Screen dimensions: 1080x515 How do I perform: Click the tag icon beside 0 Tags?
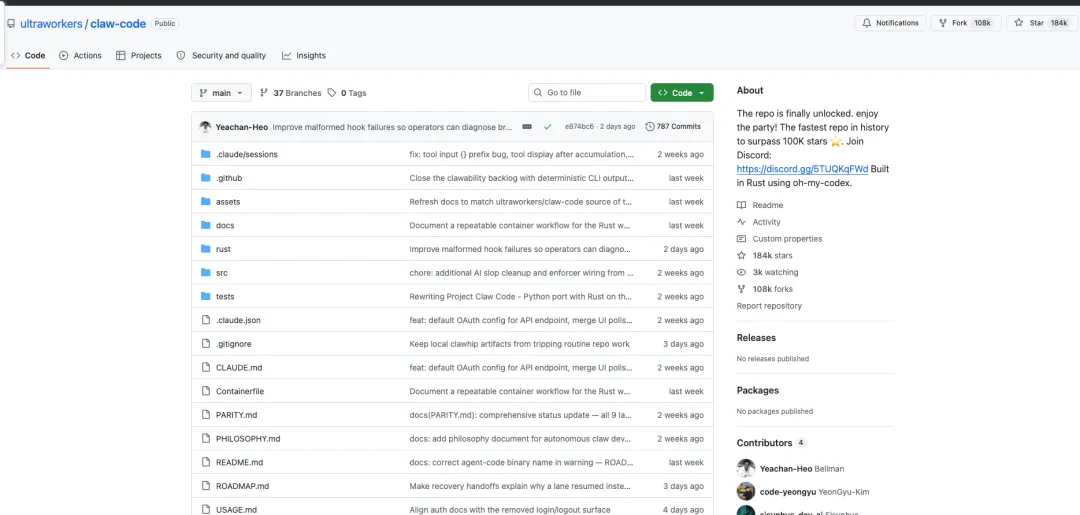click(x=332, y=93)
